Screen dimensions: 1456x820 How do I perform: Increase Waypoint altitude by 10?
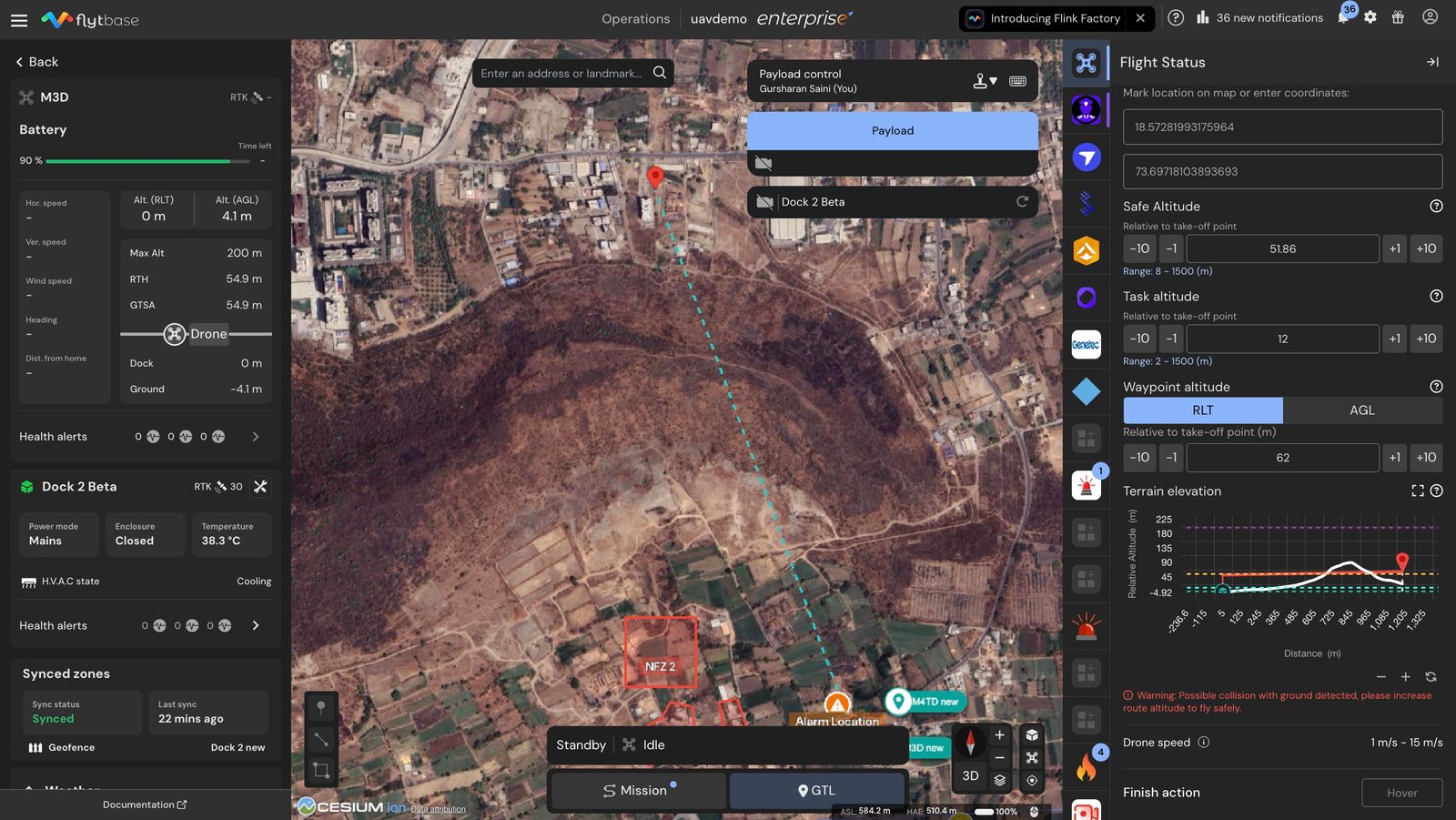(x=1426, y=458)
